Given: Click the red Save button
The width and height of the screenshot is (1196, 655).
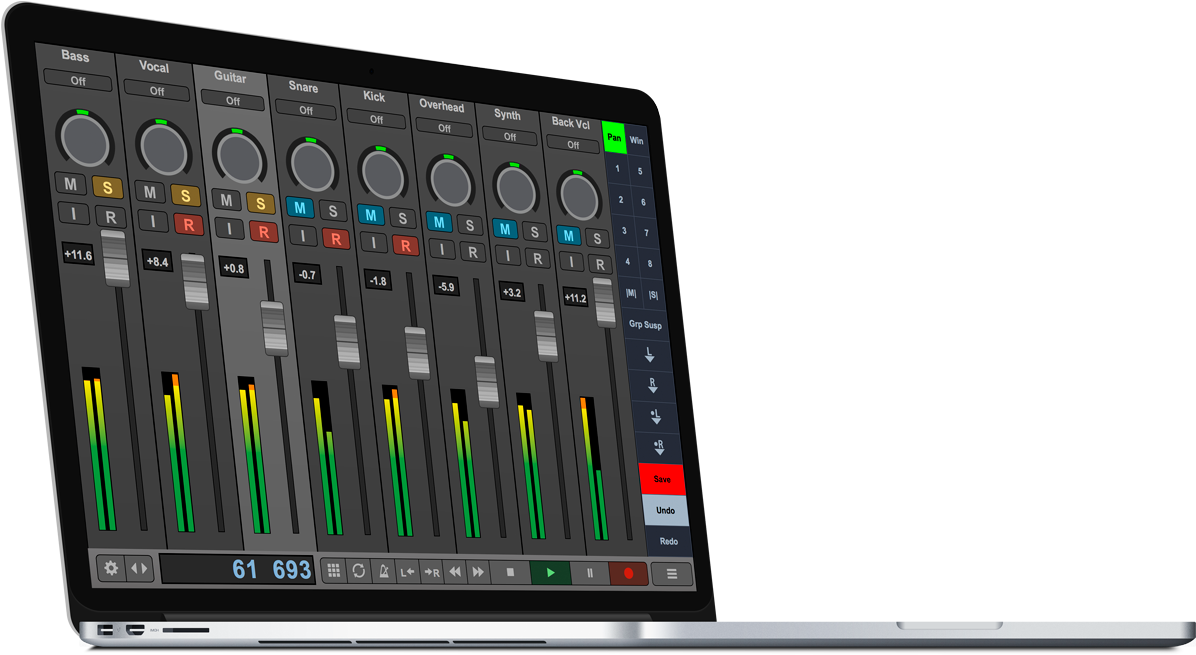Looking at the screenshot, I should [662, 479].
